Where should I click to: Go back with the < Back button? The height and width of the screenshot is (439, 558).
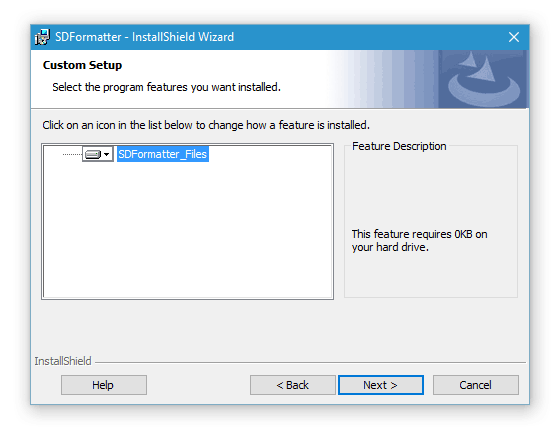click(293, 385)
